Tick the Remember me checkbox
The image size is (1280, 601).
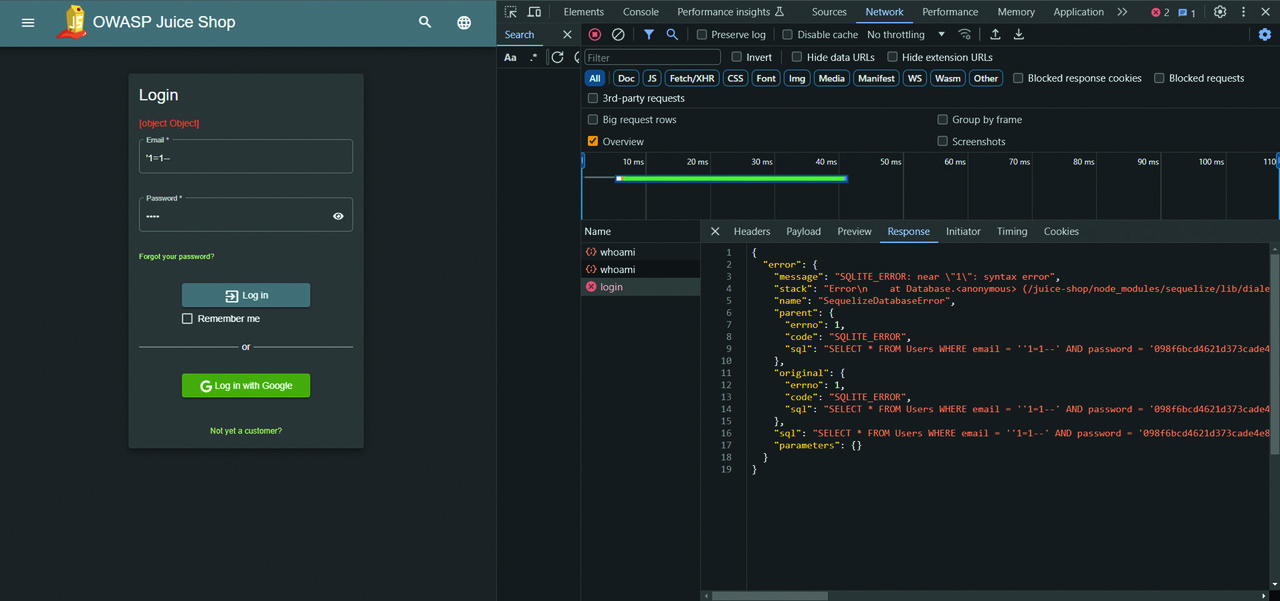187,319
